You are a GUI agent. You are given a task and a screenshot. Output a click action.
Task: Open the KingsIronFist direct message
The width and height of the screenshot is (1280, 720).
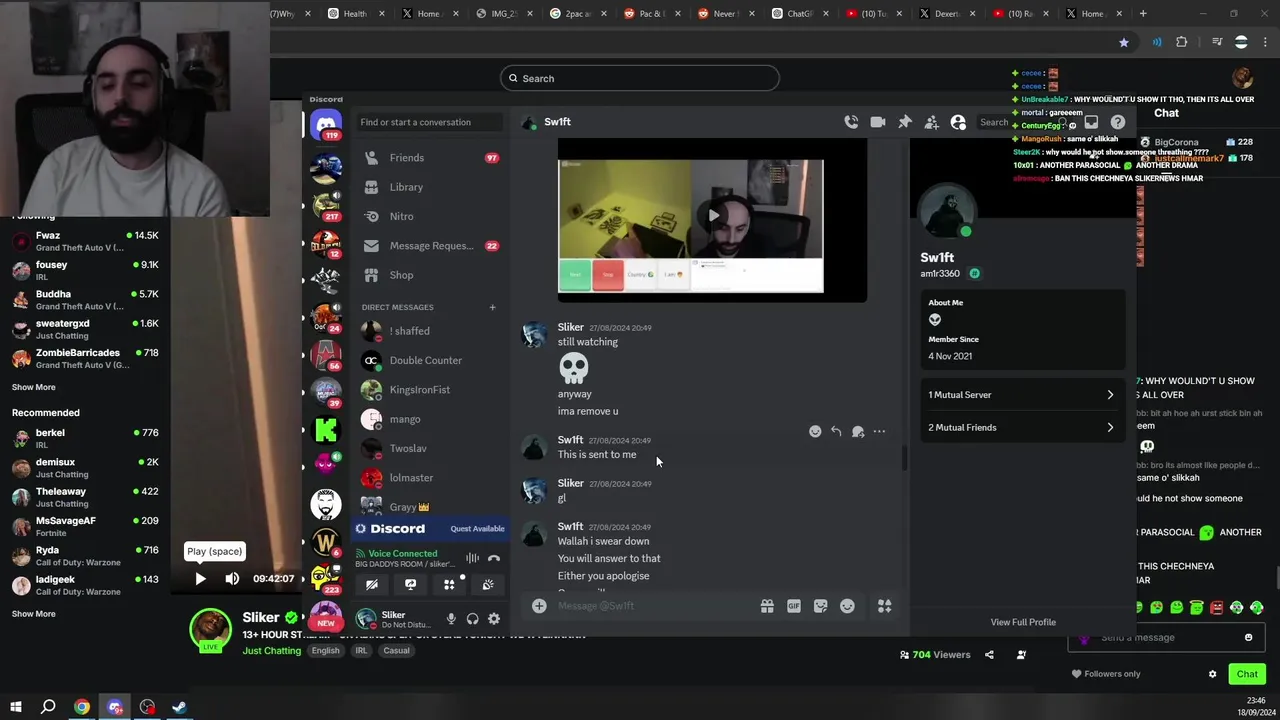430,390
